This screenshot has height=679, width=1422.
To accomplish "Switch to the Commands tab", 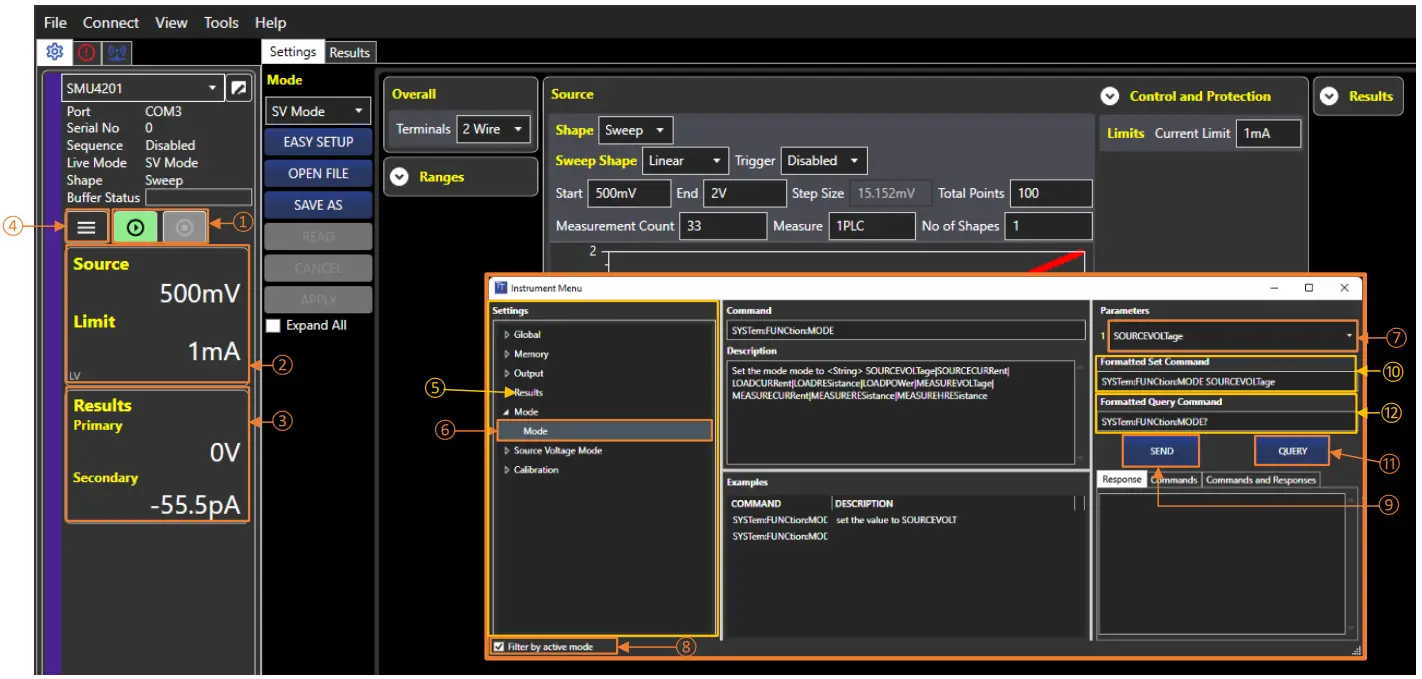I will point(1174,480).
